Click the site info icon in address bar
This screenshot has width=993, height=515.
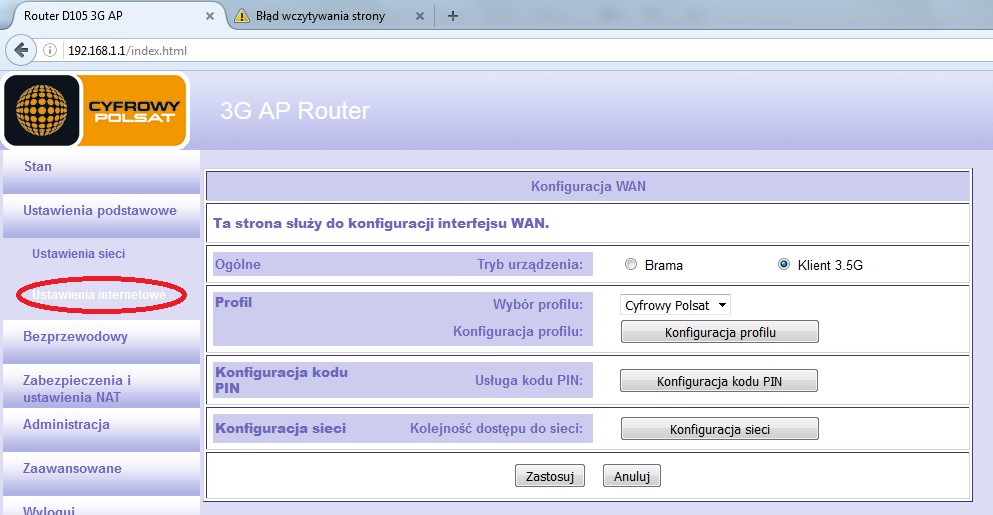coord(51,50)
